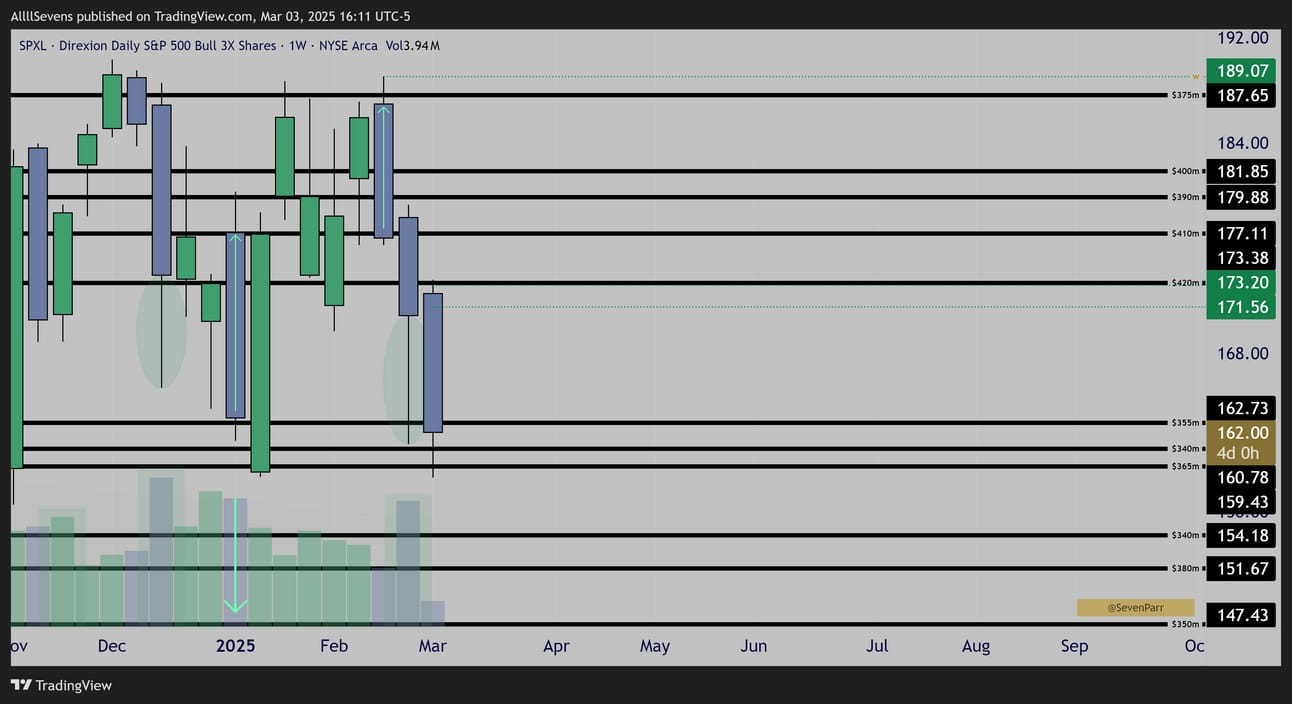Image resolution: width=1292 pixels, height=704 pixels.
Task: Click the 4d 0h countdown label
Action: click(1240, 454)
